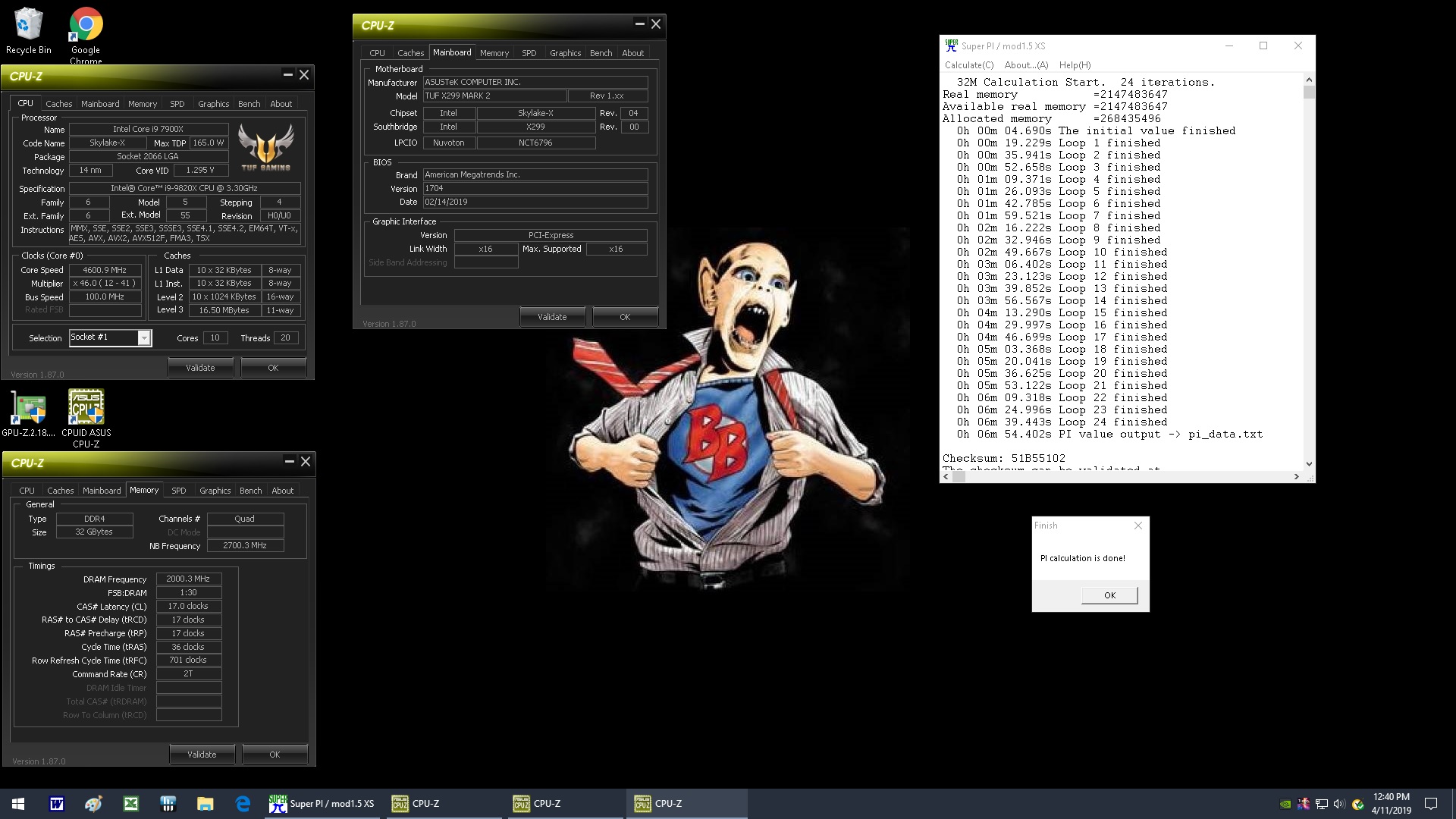Close the Finish dialog with X
Viewport: 1456px width, 819px height.
[x=1137, y=526]
